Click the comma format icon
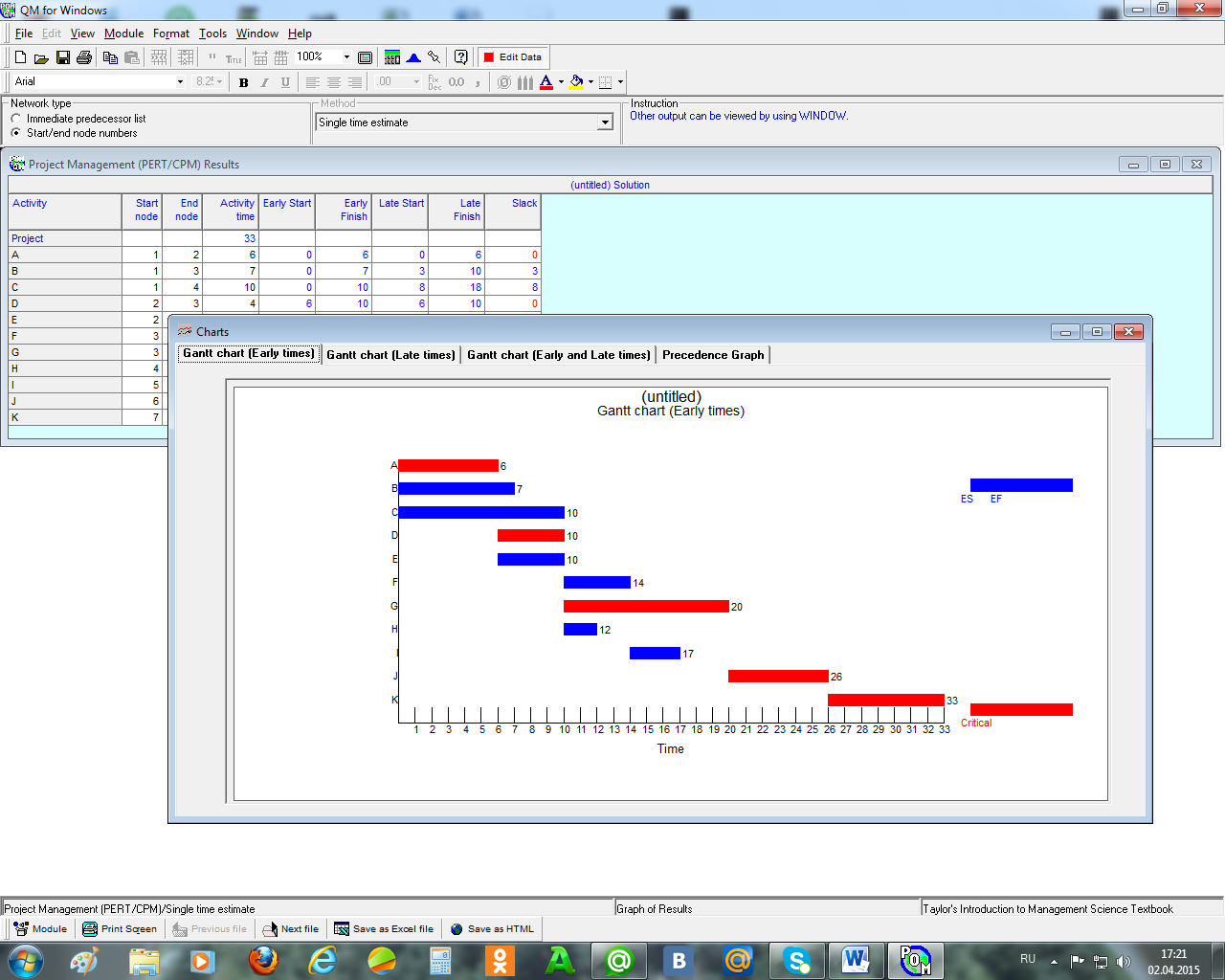This screenshot has width=1225, height=980. pyautogui.click(x=478, y=82)
